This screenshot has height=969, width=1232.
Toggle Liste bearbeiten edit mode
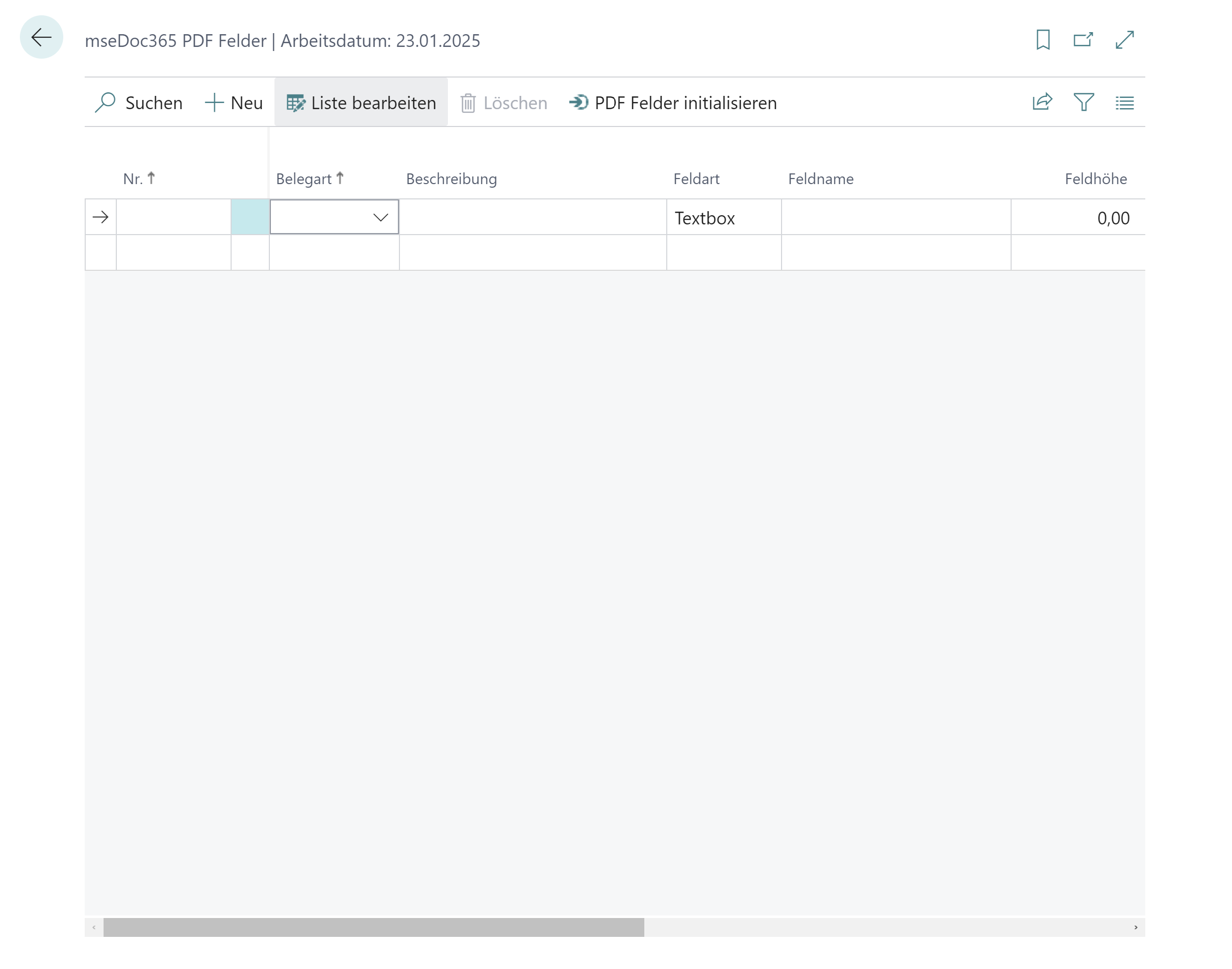[x=362, y=103]
